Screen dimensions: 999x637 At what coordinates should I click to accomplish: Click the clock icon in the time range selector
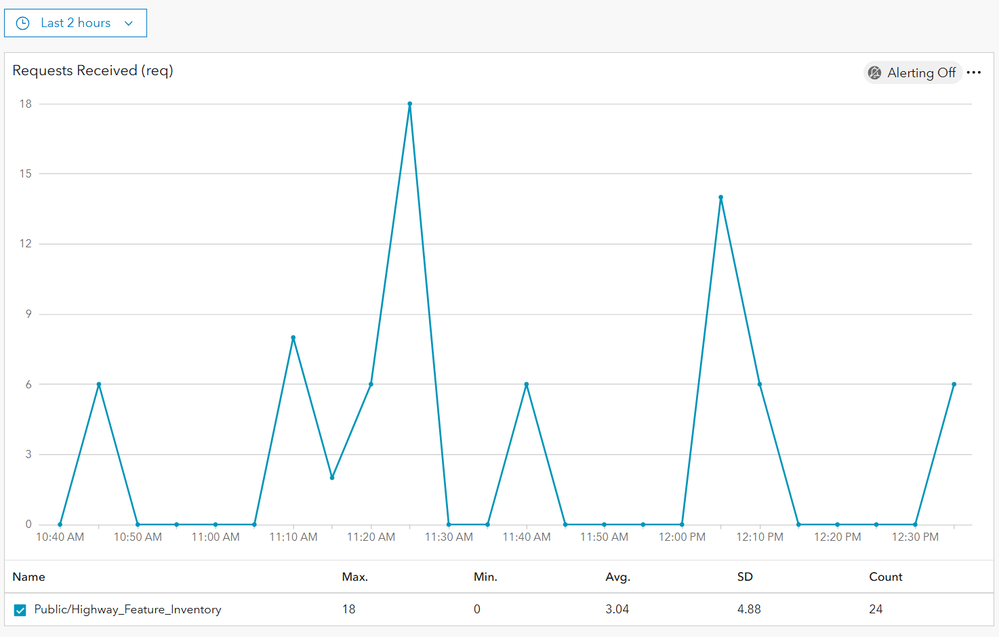click(x=23, y=23)
